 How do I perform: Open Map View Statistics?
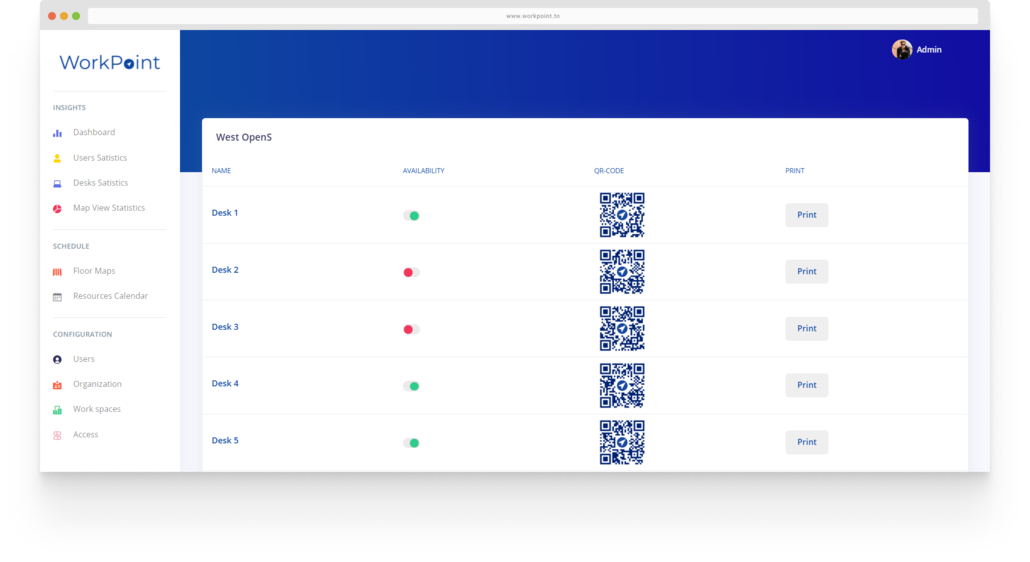click(x=109, y=207)
